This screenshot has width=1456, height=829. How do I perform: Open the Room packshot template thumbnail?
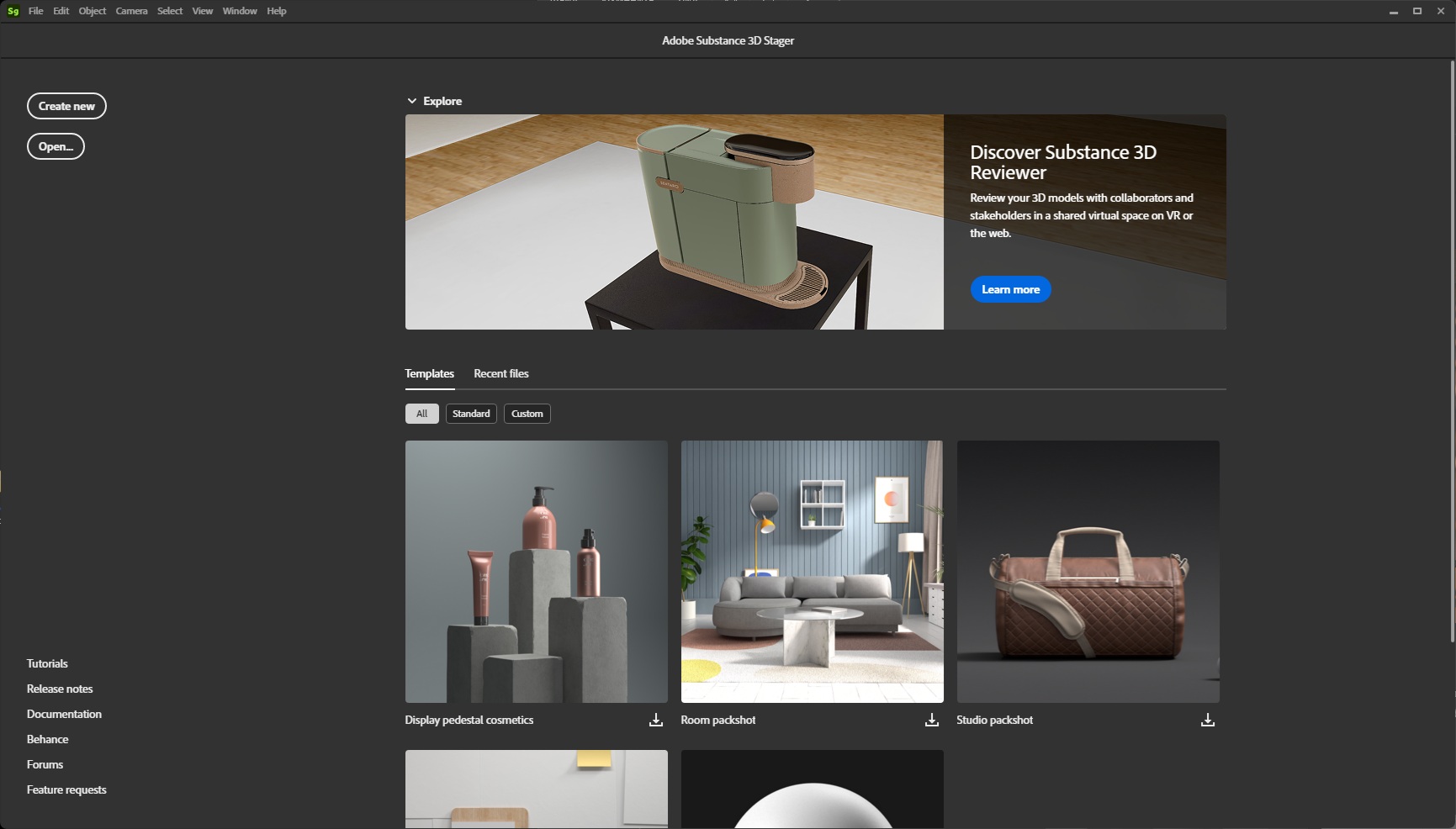pyautogui.click(x=812, y=572)
